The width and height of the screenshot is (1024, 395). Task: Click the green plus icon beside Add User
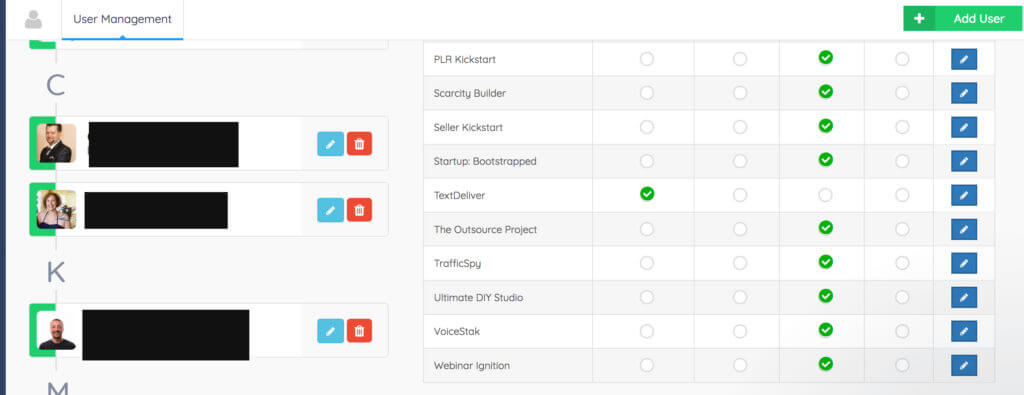pos(919,18)
